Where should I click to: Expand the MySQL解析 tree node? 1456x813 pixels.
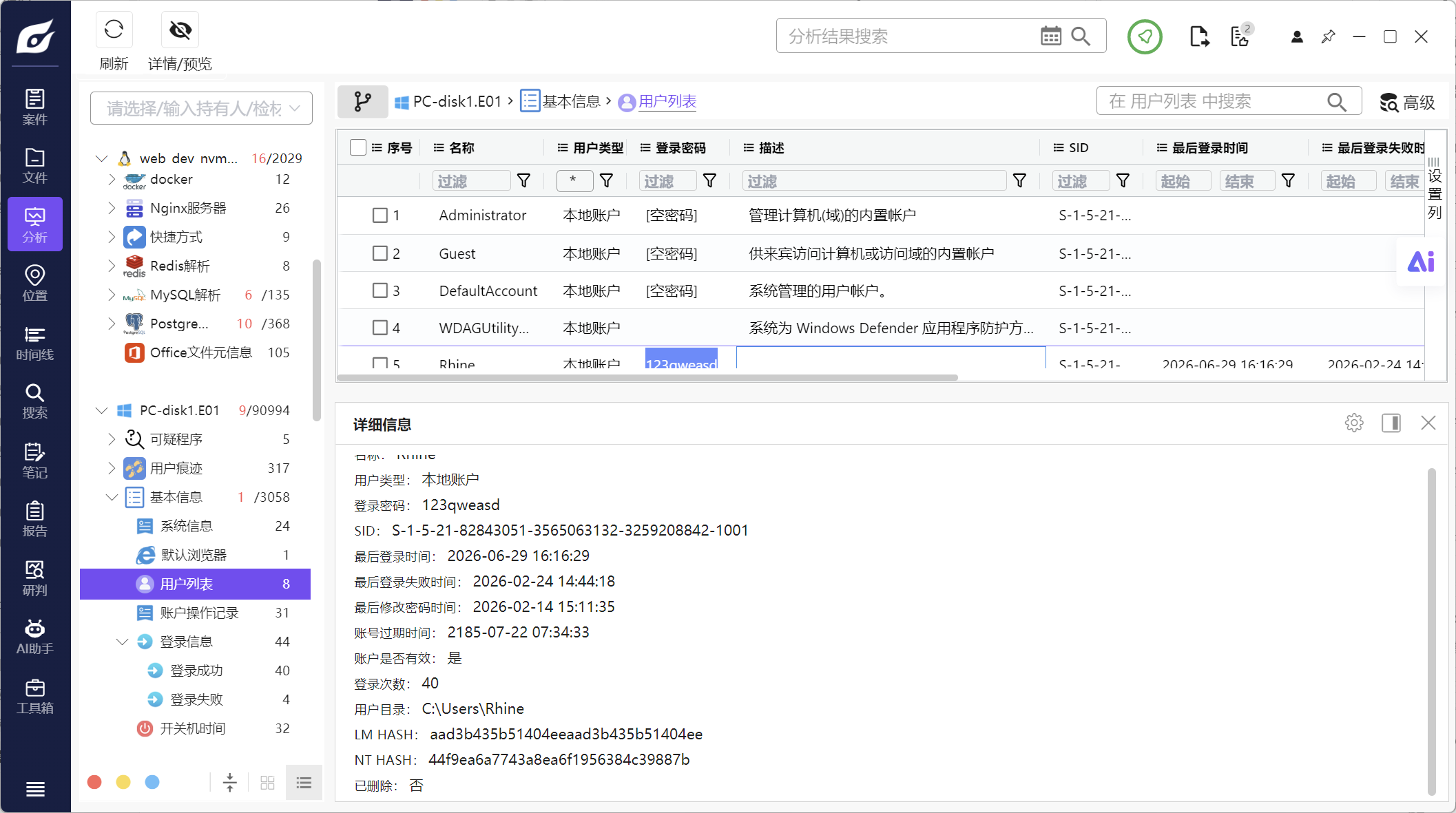[x=112, y=295]
